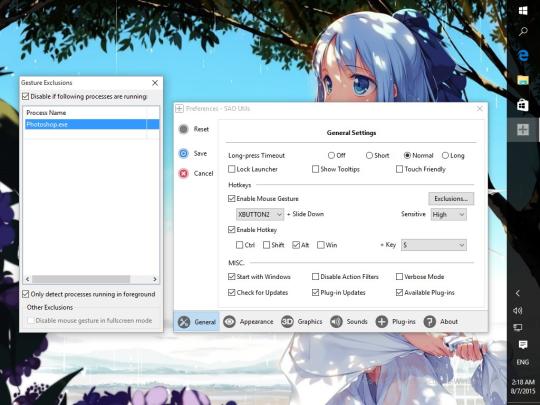Image resolution: width=540 pixels, height=405 pixels.
Task: Open the Plug-ins tab
Action: [x=395, y=322]
